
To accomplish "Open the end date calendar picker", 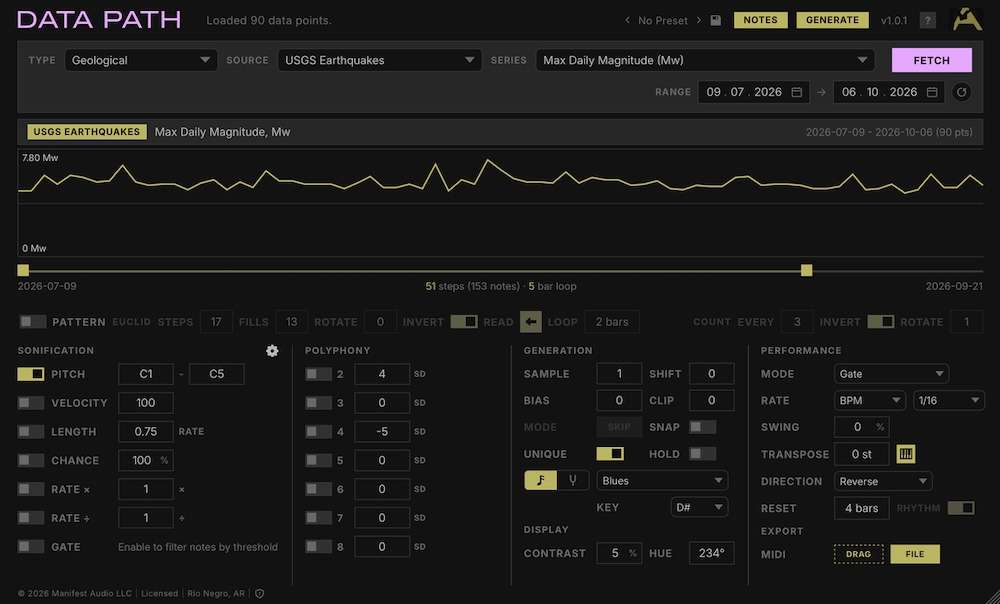I will (x=932, y=92).
